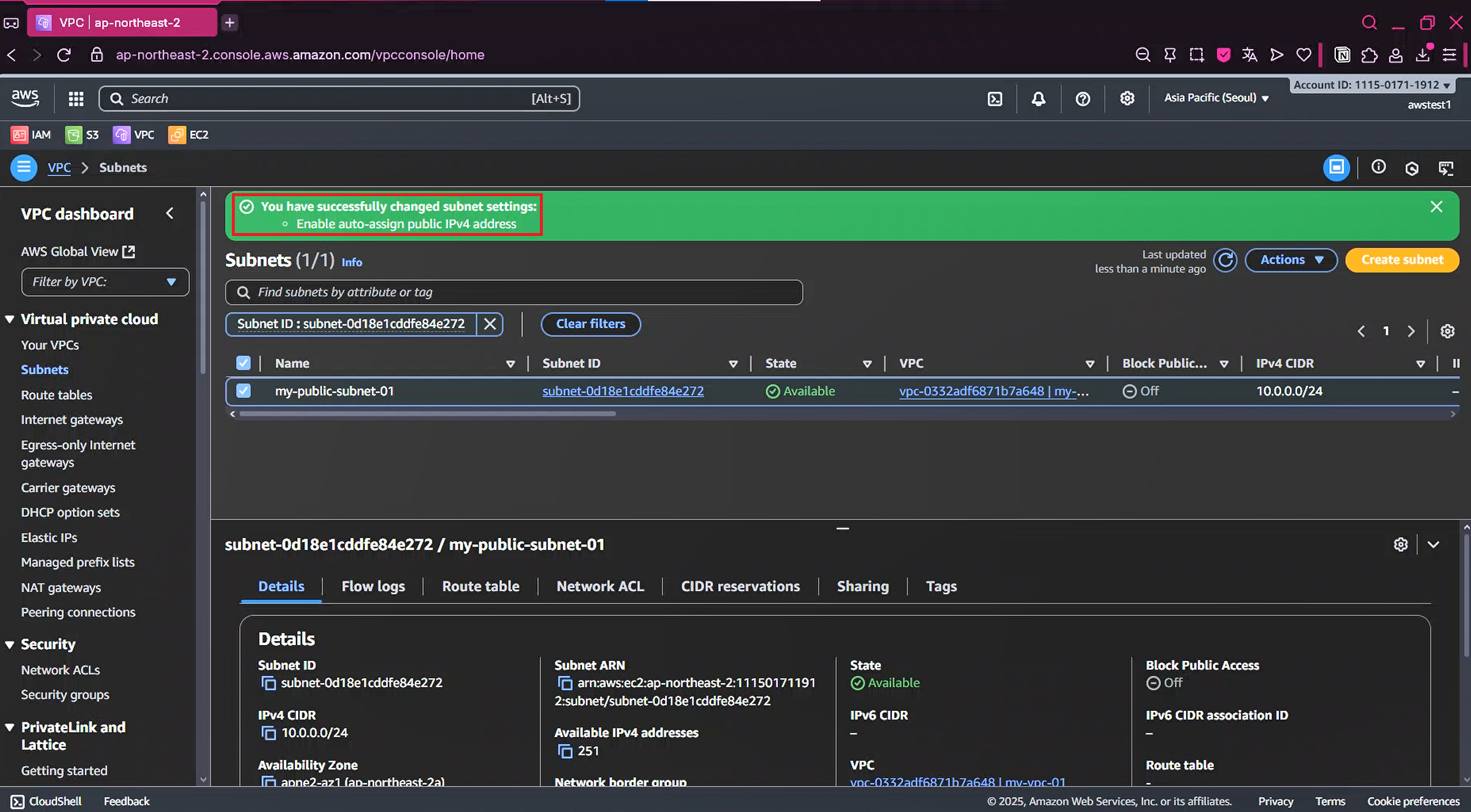Click the notifications bell icon
The width and height of the screenshot is (1471, 812).
(x=1038, y=99)
